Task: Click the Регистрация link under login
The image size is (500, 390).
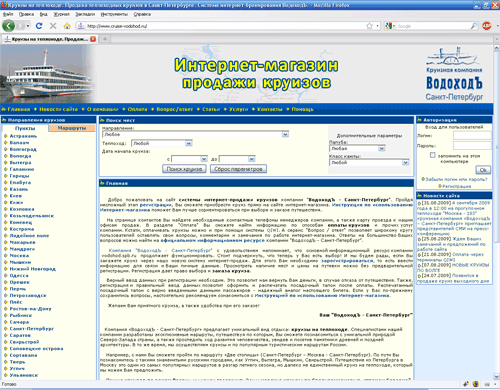Action: click(457, 186)
